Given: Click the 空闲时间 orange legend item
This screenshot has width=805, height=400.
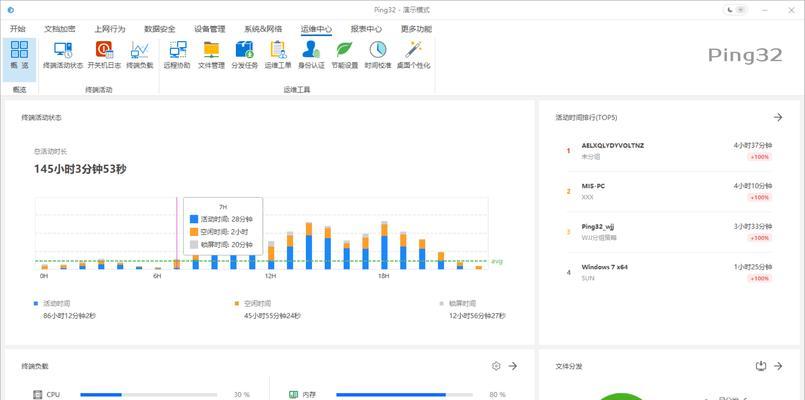Looking at the screenshot, I should tap(253, 303).
